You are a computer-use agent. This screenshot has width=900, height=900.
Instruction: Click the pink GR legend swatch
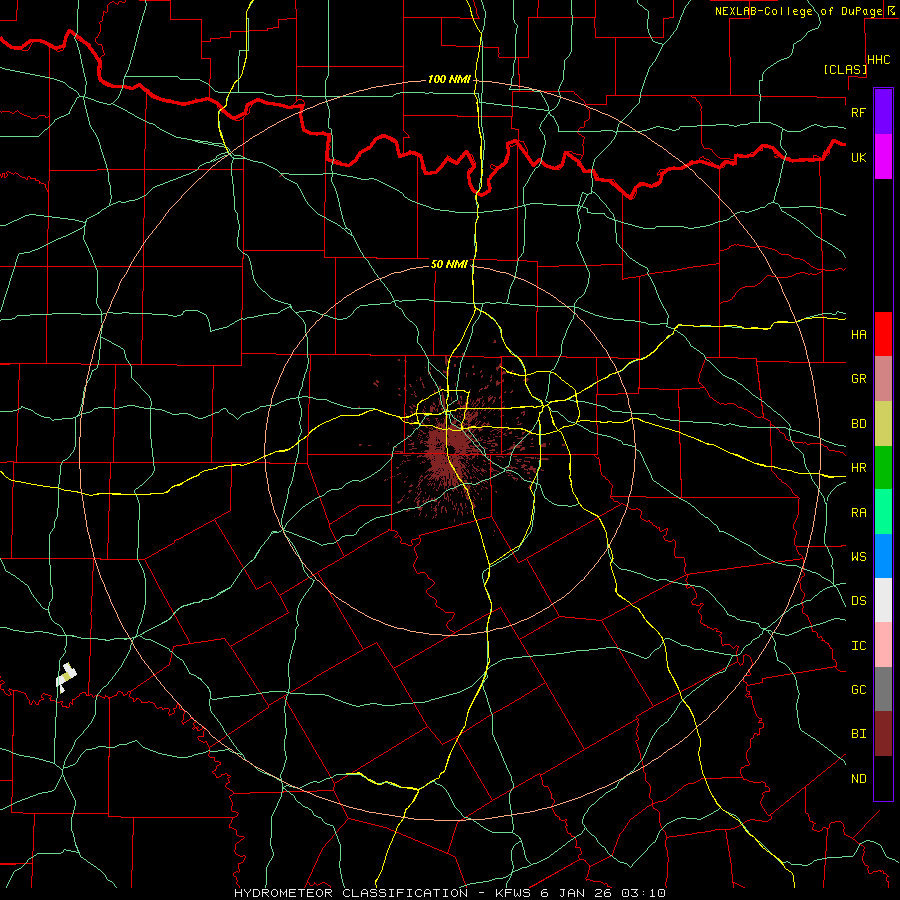(x=883, y=379)
